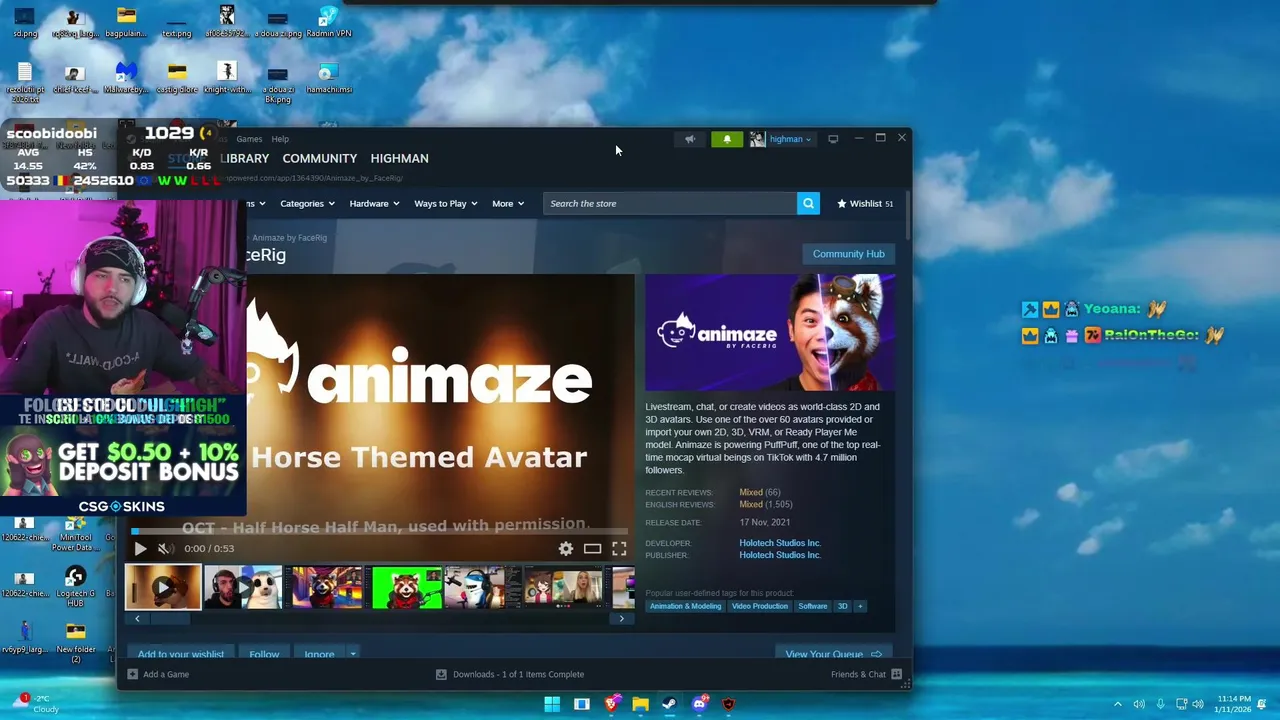The width and height of the screenshot is (1280, 720).
Task: Click the thumbnail strip left arrow
Action: (137, 619)
